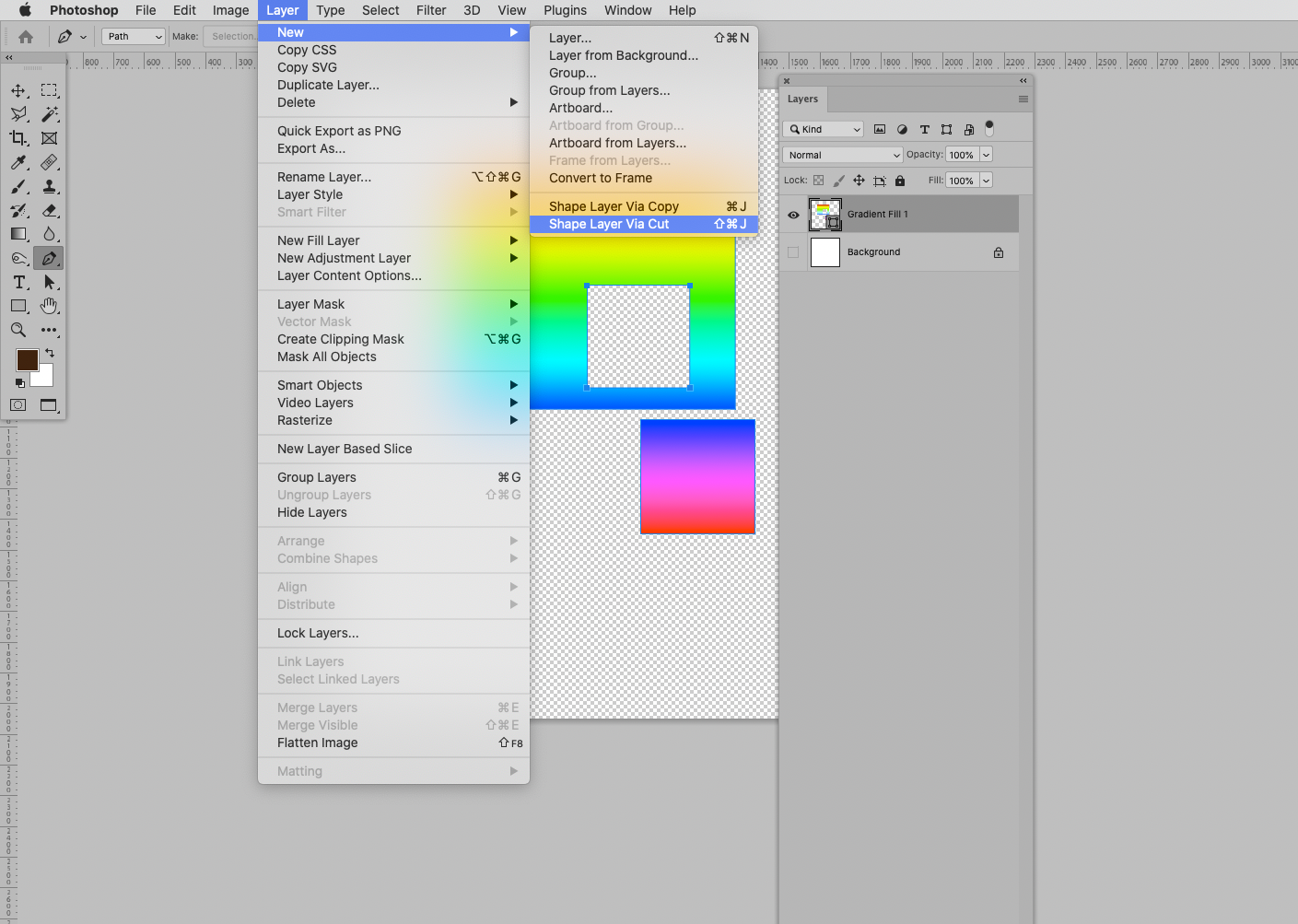This screenshot has height=924, width=1298.
Task: Click the Selection… button in options bar
Action: 231,37
